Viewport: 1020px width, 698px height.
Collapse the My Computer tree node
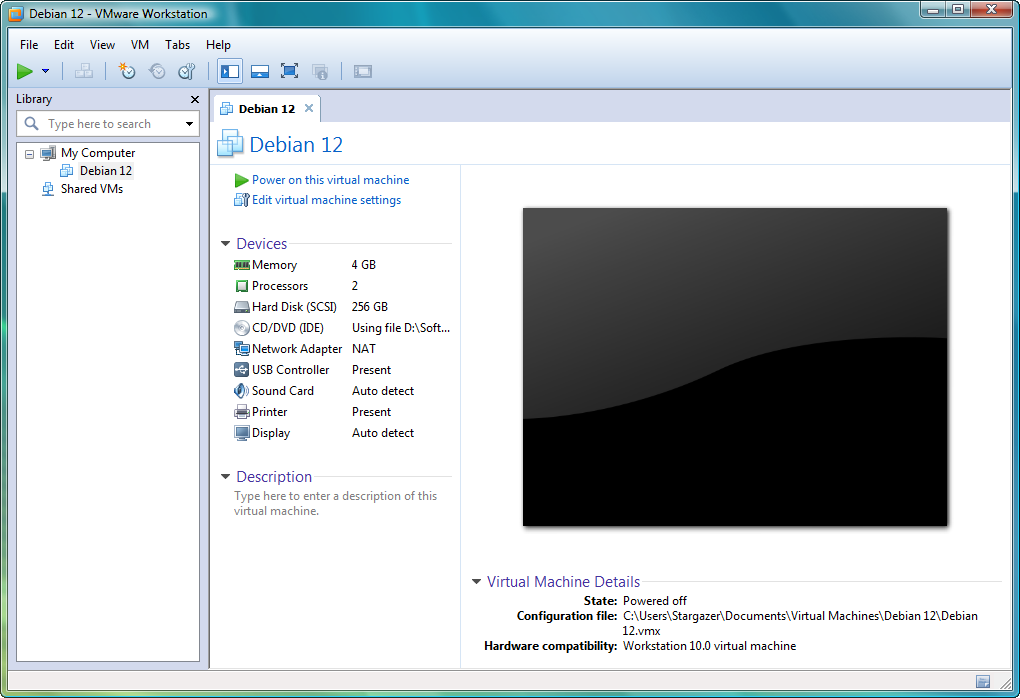(x=30, y=154)
